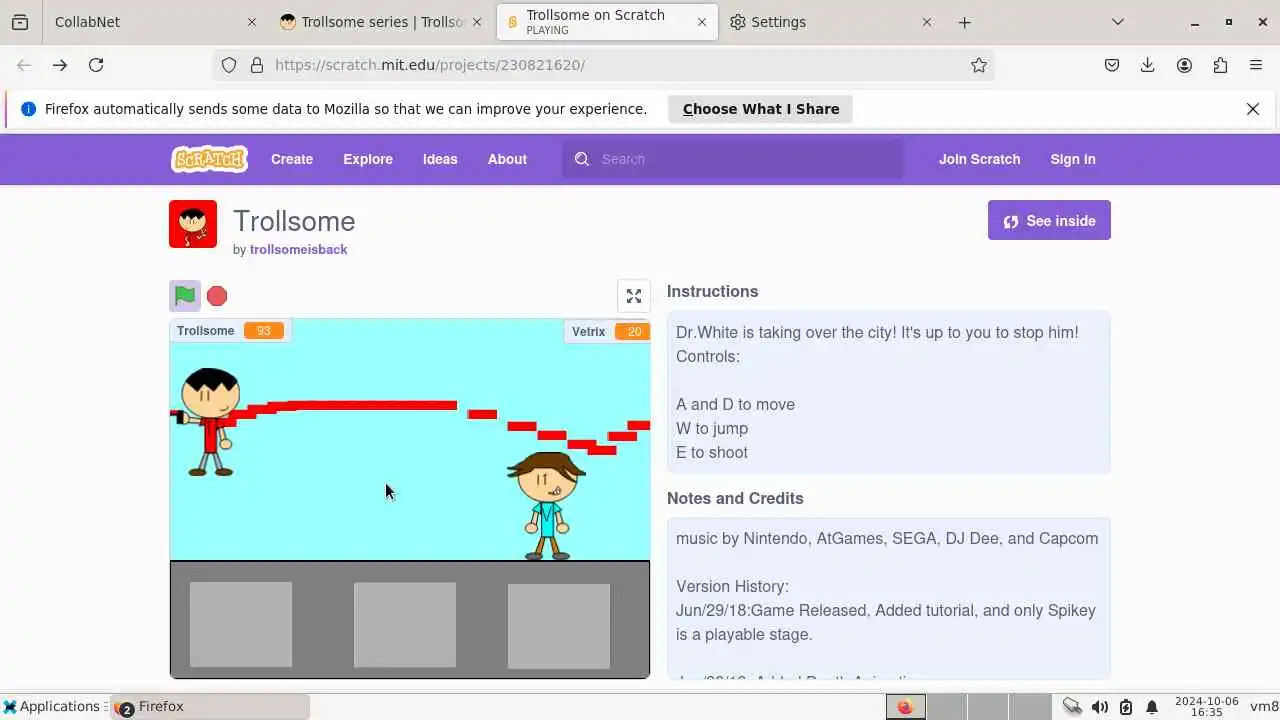Open the Save to Pocket icon
Viewport: 1280px width, 720px height.
(x=1112, y=65)
